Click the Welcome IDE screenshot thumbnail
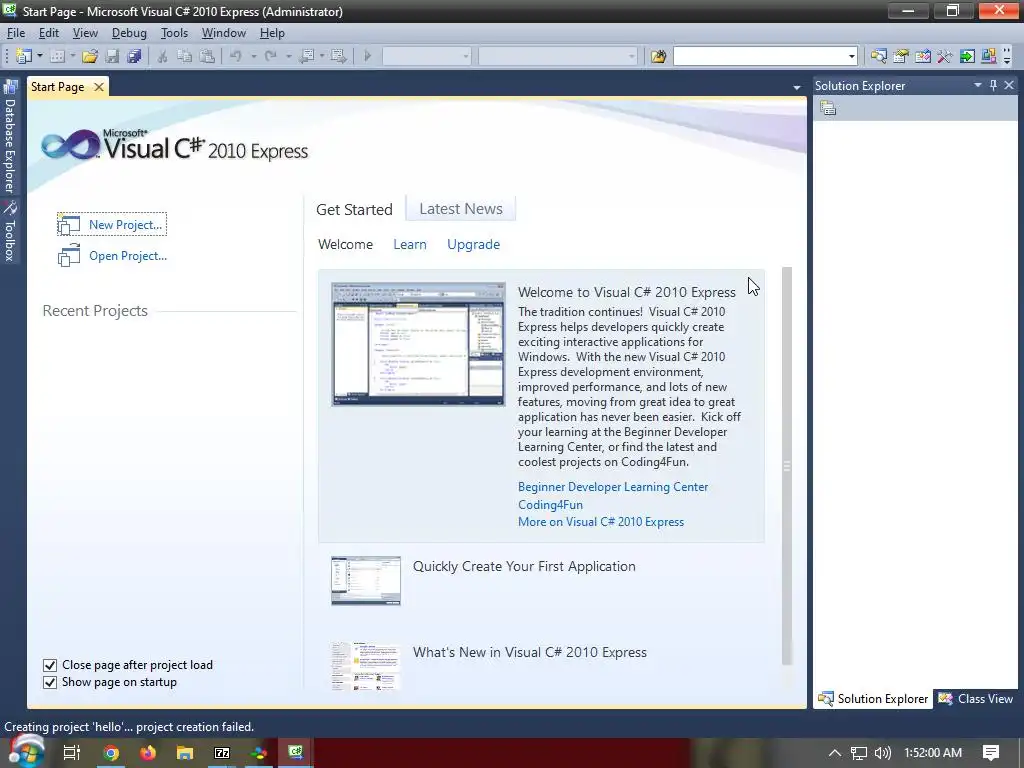This screenshot has width=1024, height=768. click(x=418, y=344)
